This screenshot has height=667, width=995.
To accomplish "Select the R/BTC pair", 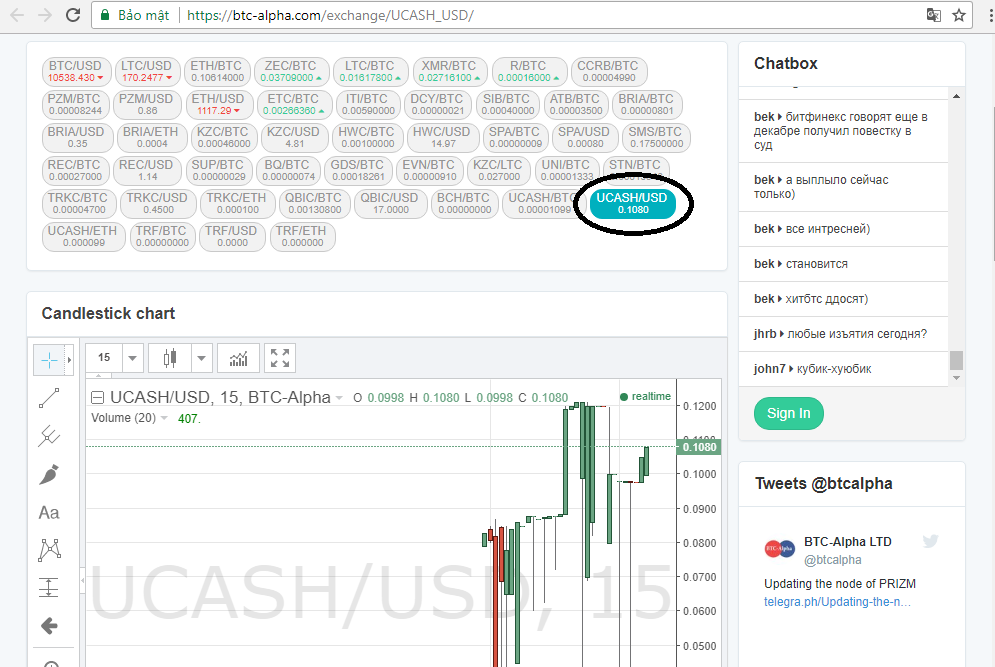I will coord(529,71).
